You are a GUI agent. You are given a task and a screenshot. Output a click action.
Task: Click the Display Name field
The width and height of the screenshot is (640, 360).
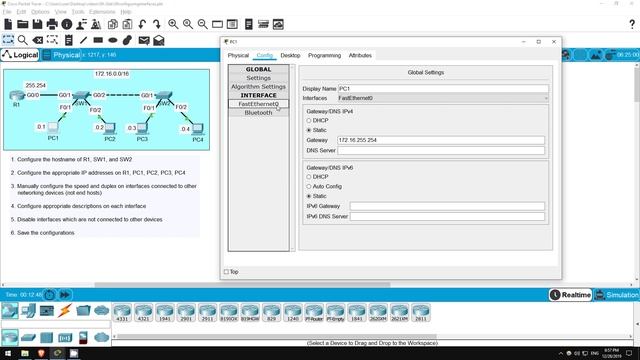tap(443, 89)
